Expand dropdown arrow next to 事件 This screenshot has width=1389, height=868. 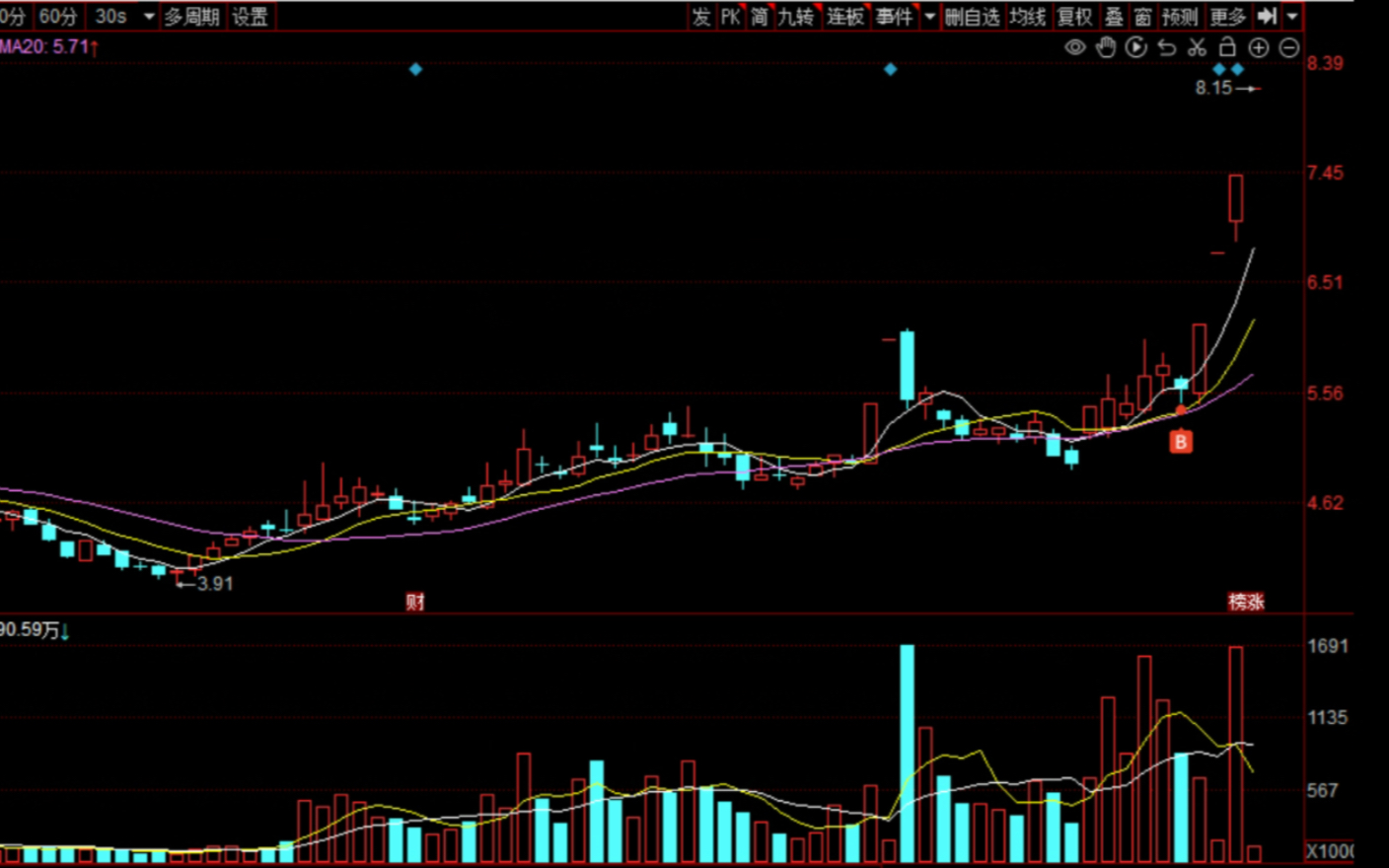[x=929, y=16]
